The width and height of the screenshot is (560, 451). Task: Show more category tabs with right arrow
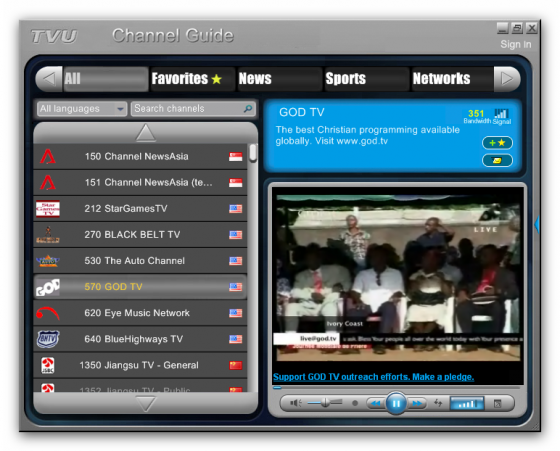tap(507, 79)
